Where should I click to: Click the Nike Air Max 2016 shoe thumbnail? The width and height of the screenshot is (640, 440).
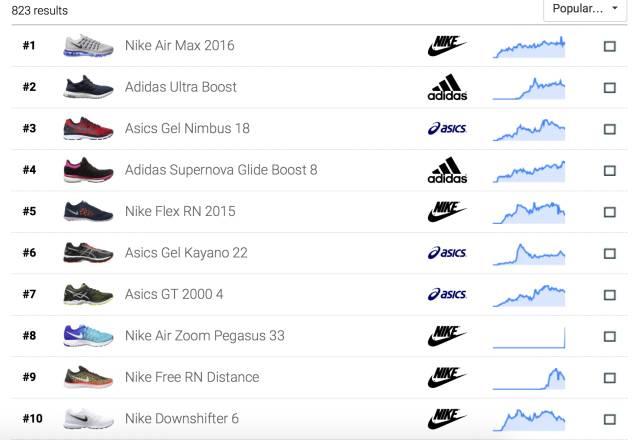(x=88, y=46)
